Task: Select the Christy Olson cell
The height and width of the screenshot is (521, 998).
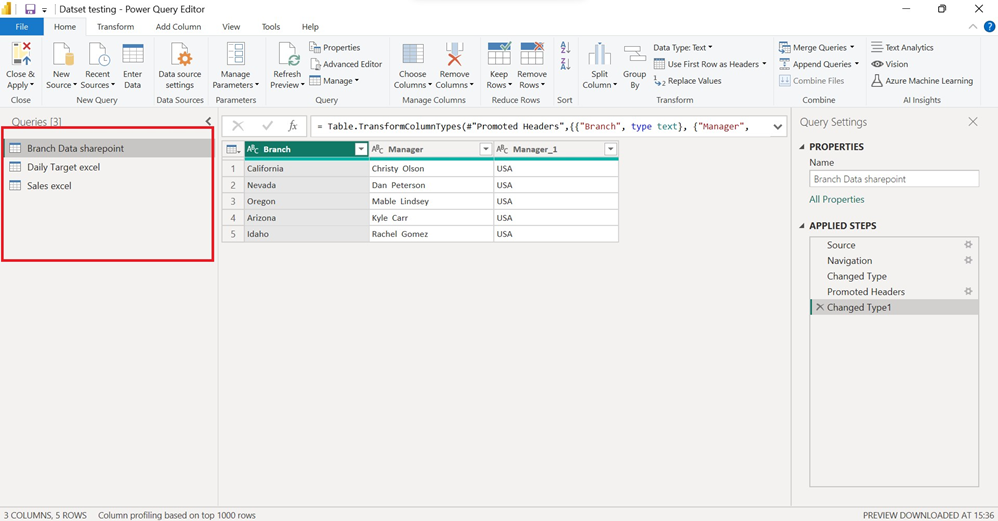Action: point(431,169)
